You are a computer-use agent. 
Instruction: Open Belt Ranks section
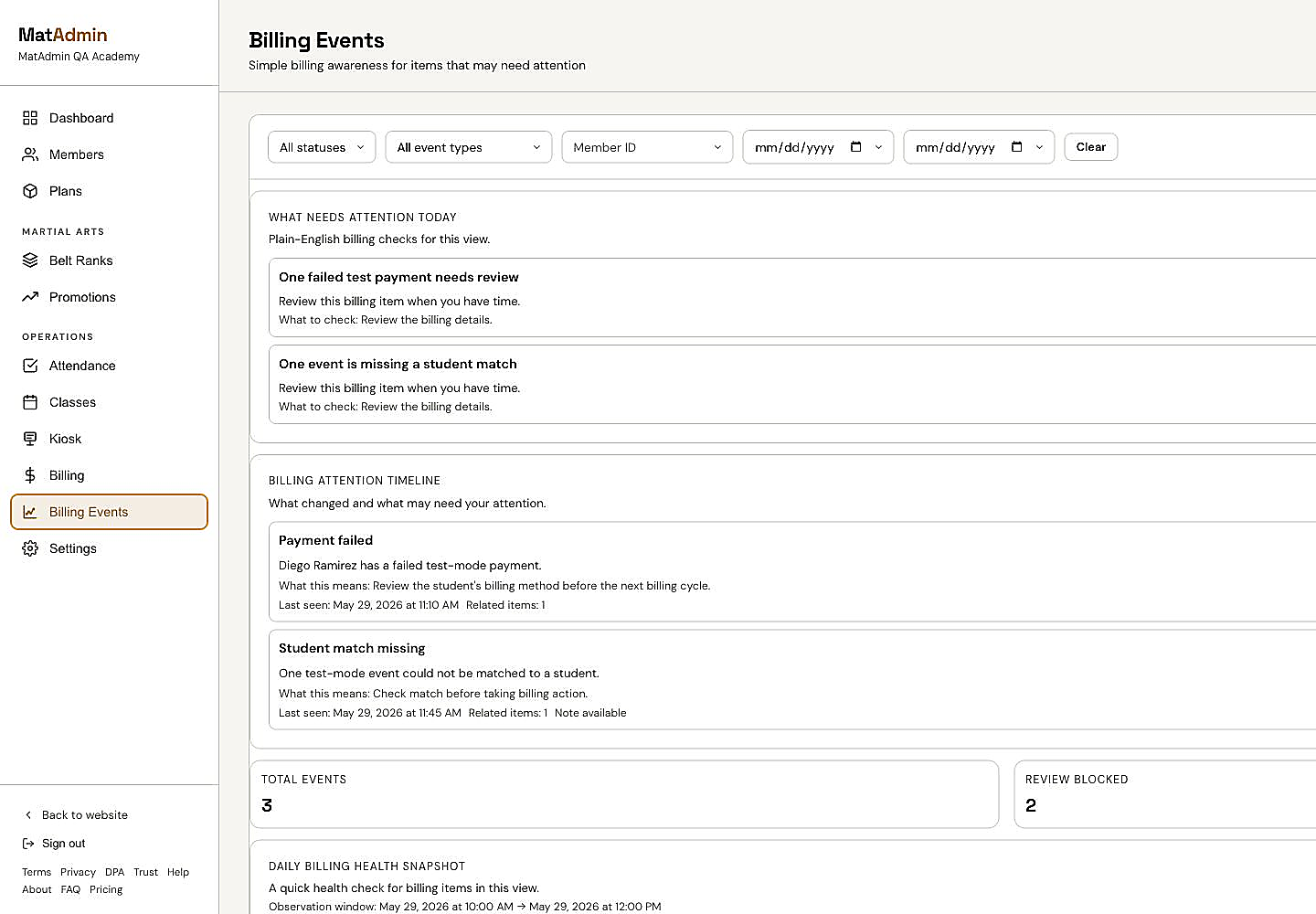coord(110,260)
